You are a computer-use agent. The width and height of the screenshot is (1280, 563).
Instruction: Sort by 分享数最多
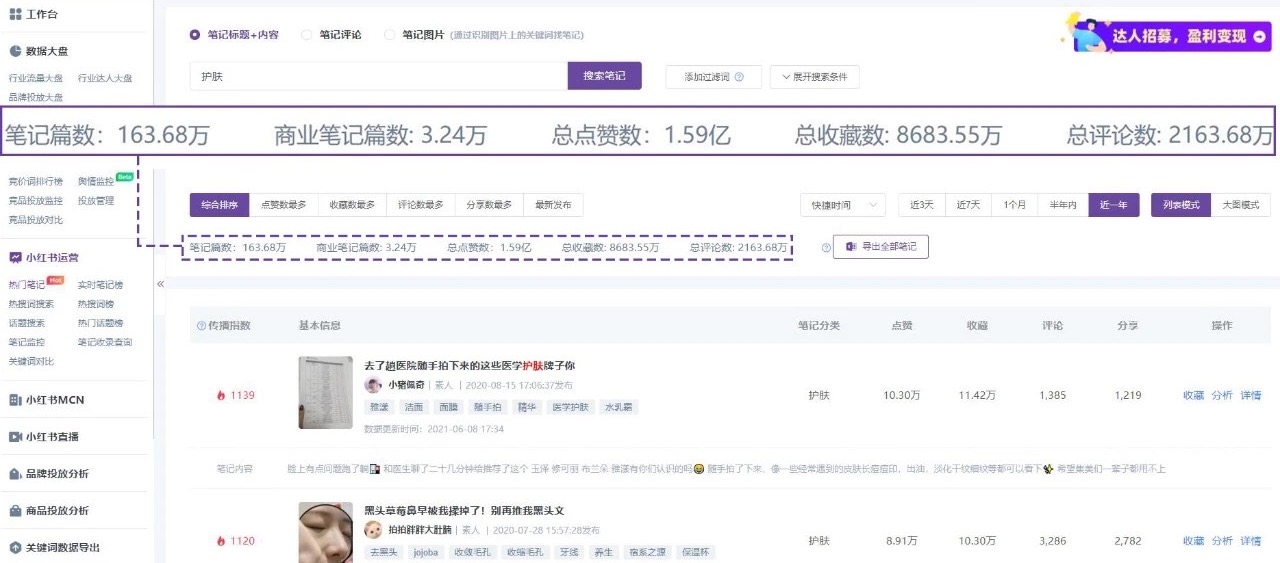(488, 205)
